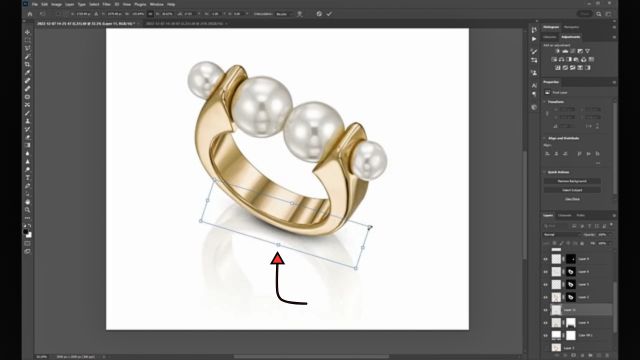This screenshot has height=360, width=640.
Task: Set the foreground color swatch
Action: (26, 231)
